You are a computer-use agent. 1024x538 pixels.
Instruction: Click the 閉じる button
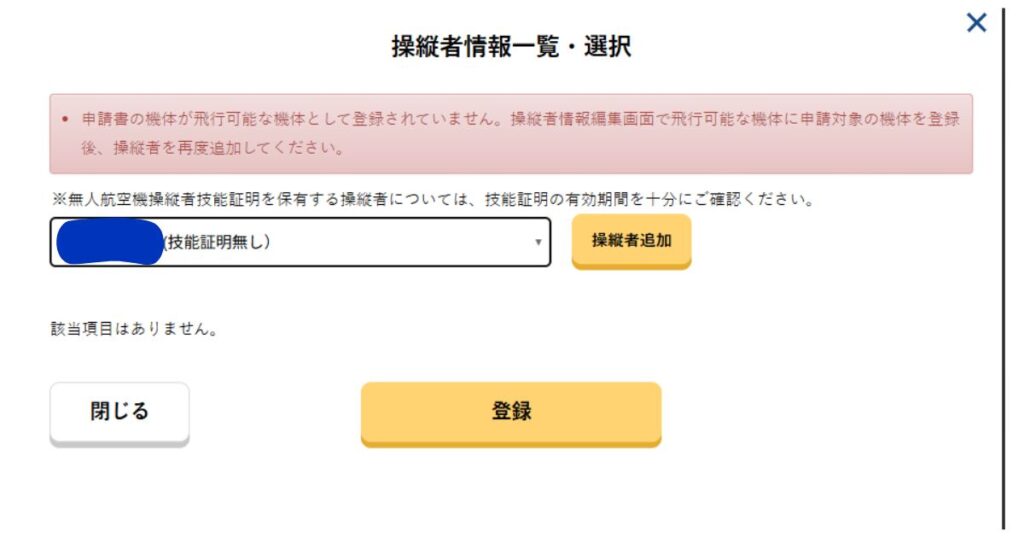pos(119,411)
